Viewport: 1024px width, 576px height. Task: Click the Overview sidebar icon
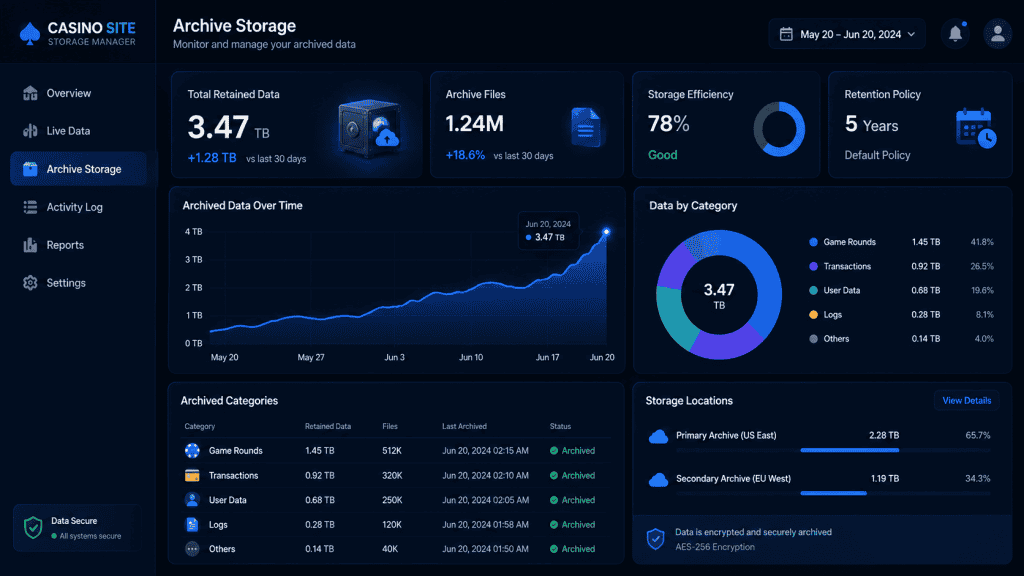pyautogui.click(x=30, y=93)
